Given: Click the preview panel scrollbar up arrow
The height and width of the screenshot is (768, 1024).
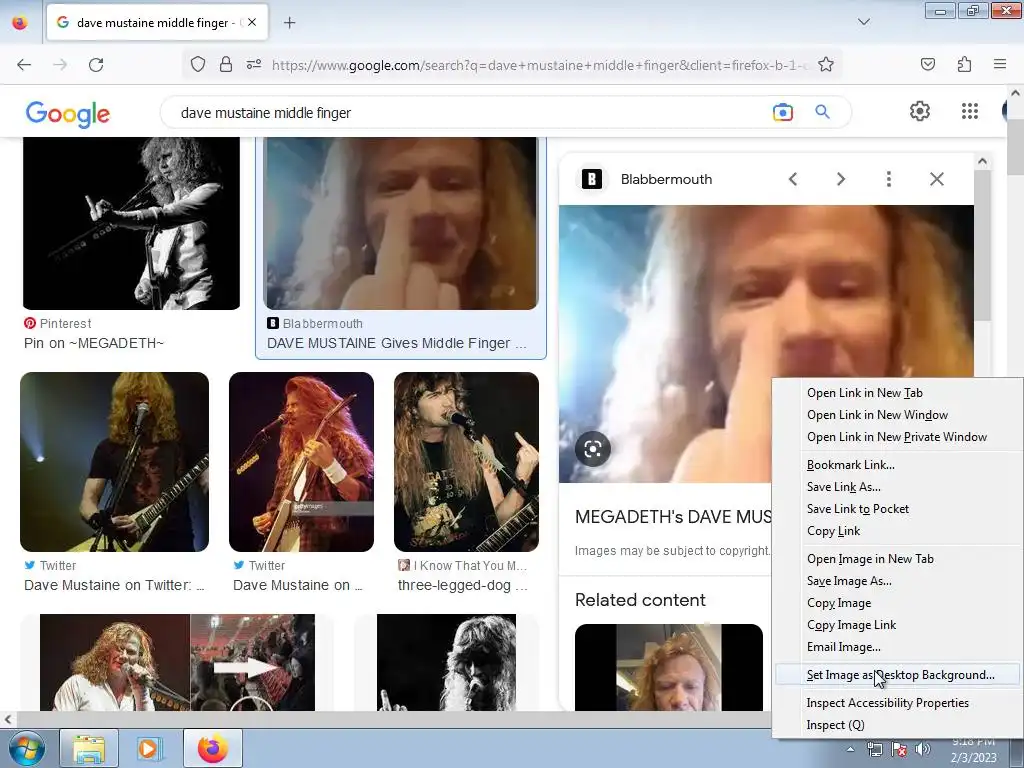Looking at the screenshot, I should point(982,161).
